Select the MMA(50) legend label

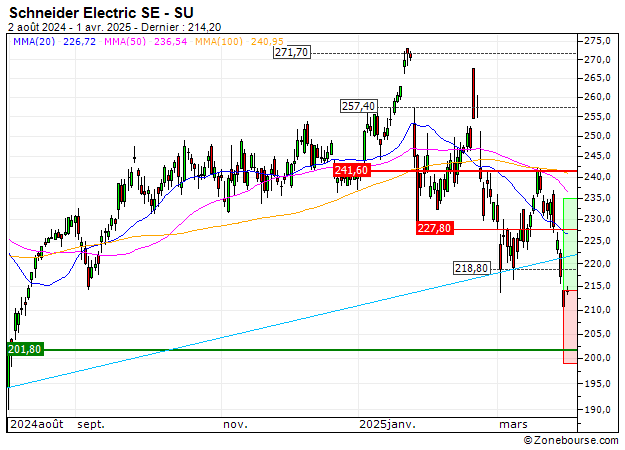click(x=125, y=41)
